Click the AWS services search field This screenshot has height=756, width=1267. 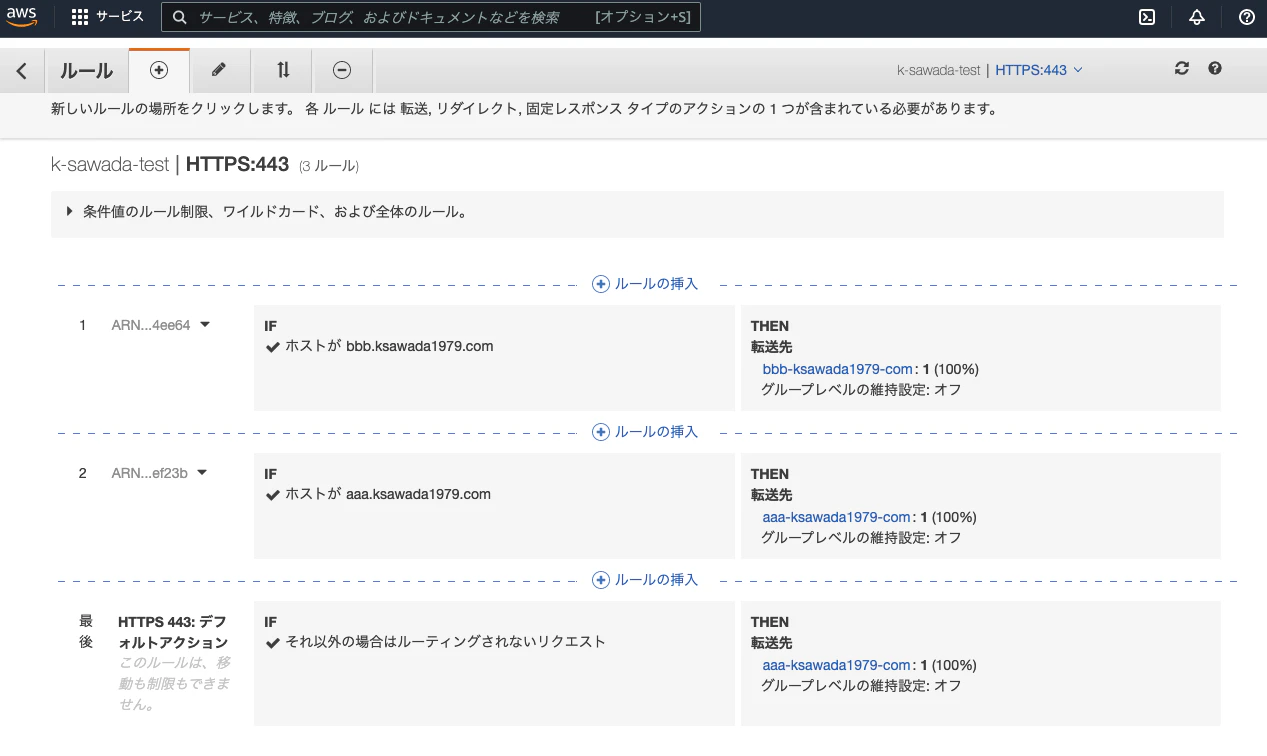[431, 17]
